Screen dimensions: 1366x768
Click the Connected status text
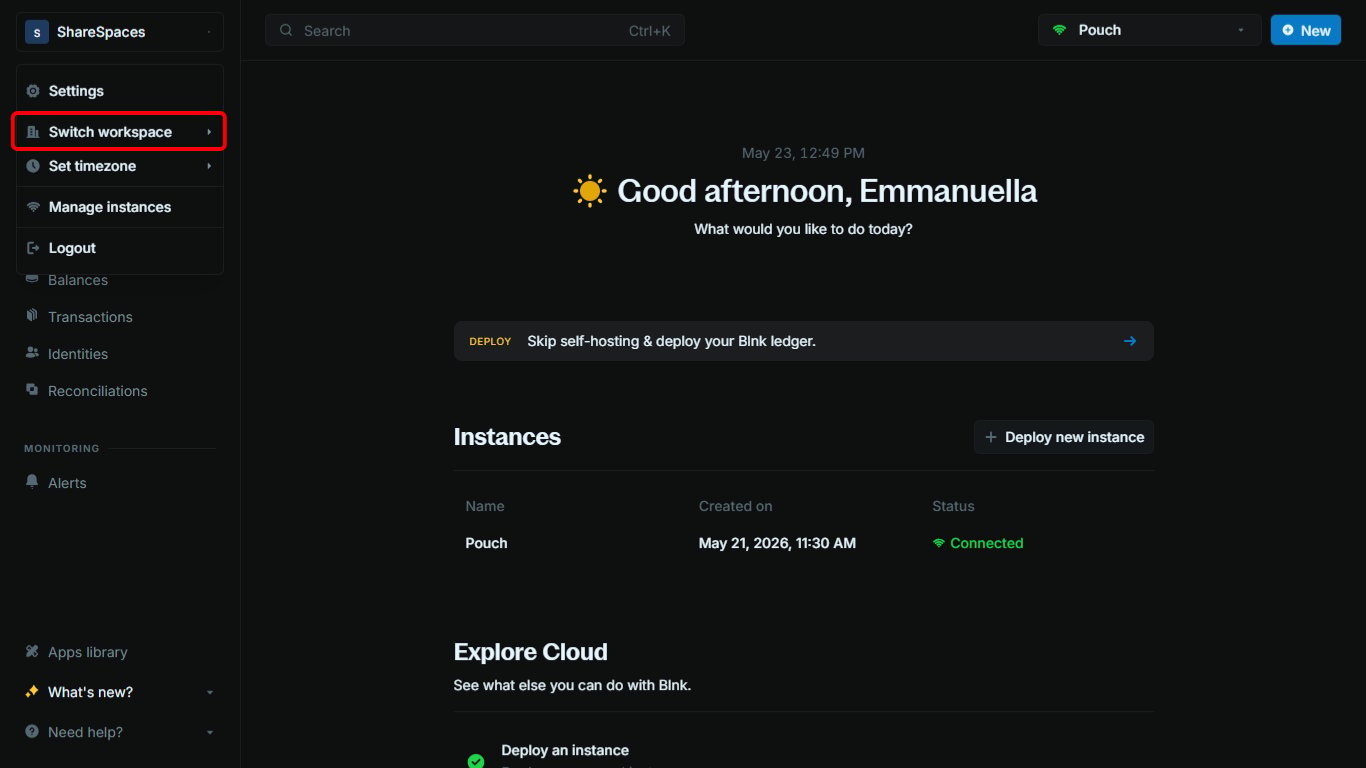(x=987, y=543)
